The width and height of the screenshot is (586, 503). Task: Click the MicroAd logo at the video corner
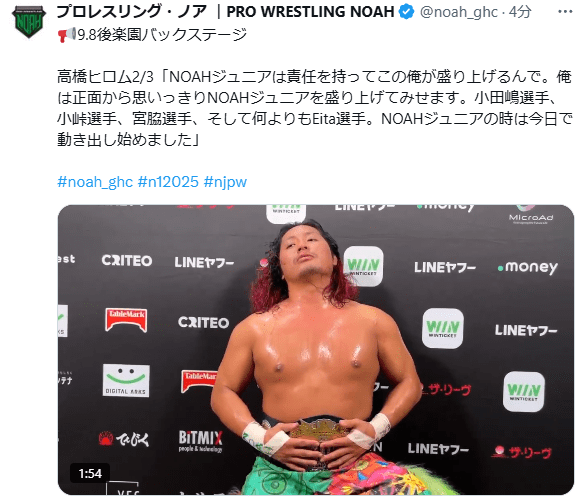(531, 216)
